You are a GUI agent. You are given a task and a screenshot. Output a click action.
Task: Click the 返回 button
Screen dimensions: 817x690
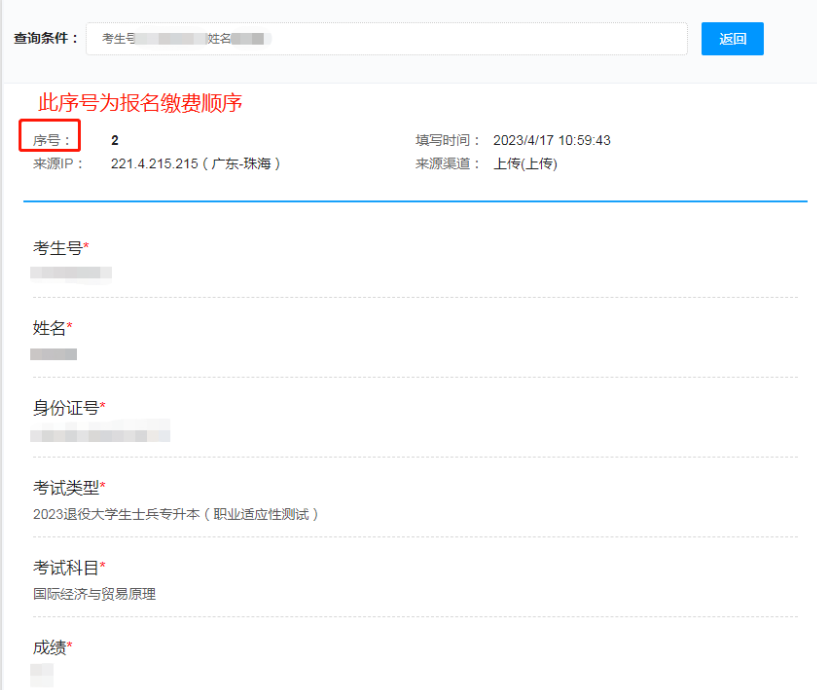point(732,38)
